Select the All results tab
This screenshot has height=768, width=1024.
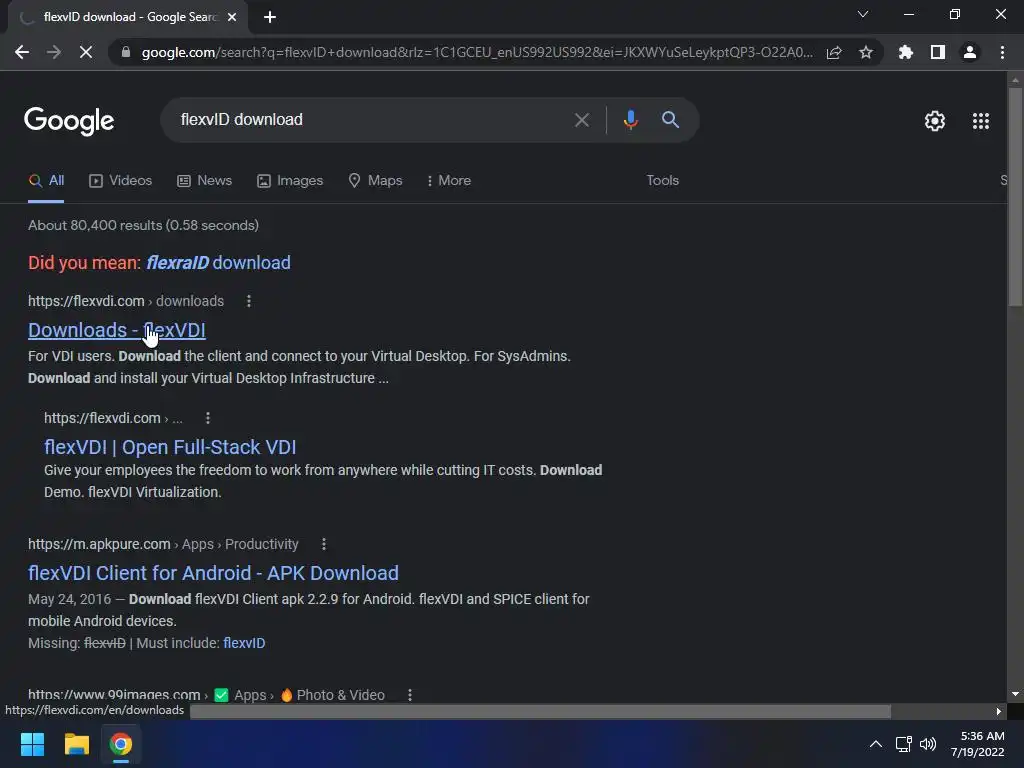click(46, 181)
